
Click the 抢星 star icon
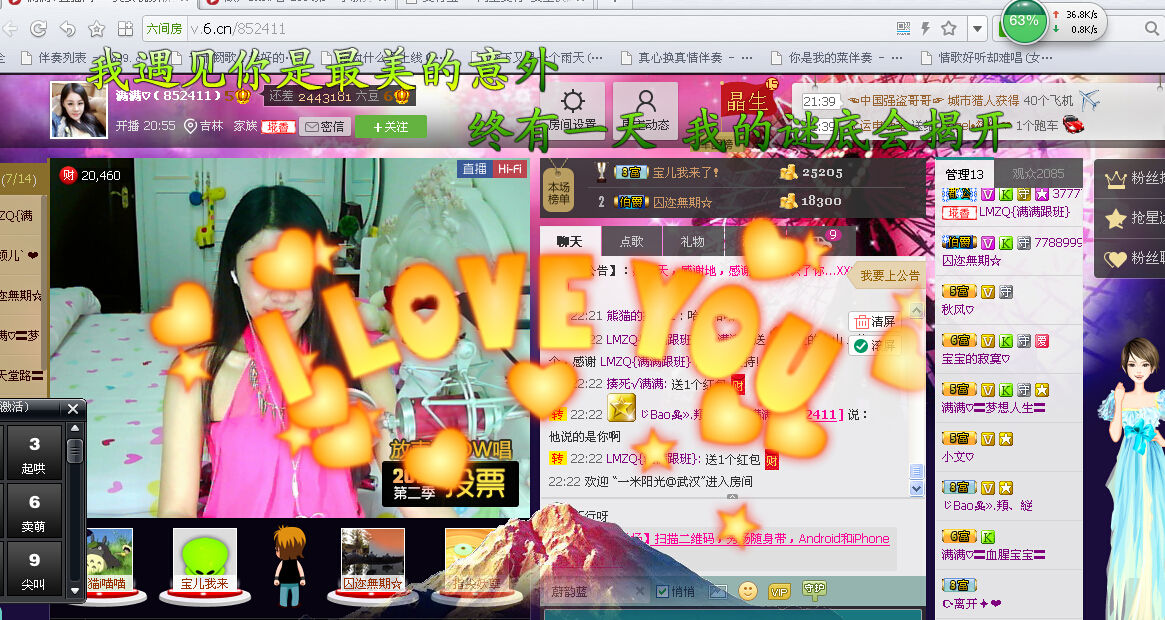[x=1115, y=218]
